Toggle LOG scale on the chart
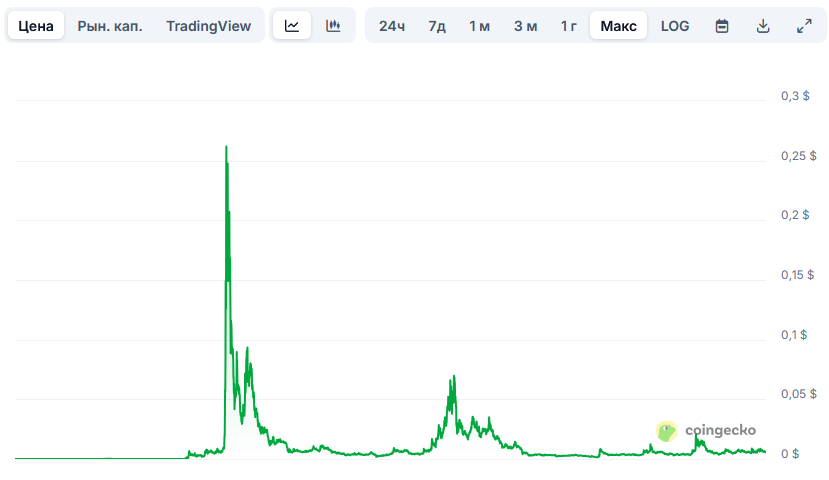Screen dimensions: 829x480 pyautogui.click(x=675, y=25)
